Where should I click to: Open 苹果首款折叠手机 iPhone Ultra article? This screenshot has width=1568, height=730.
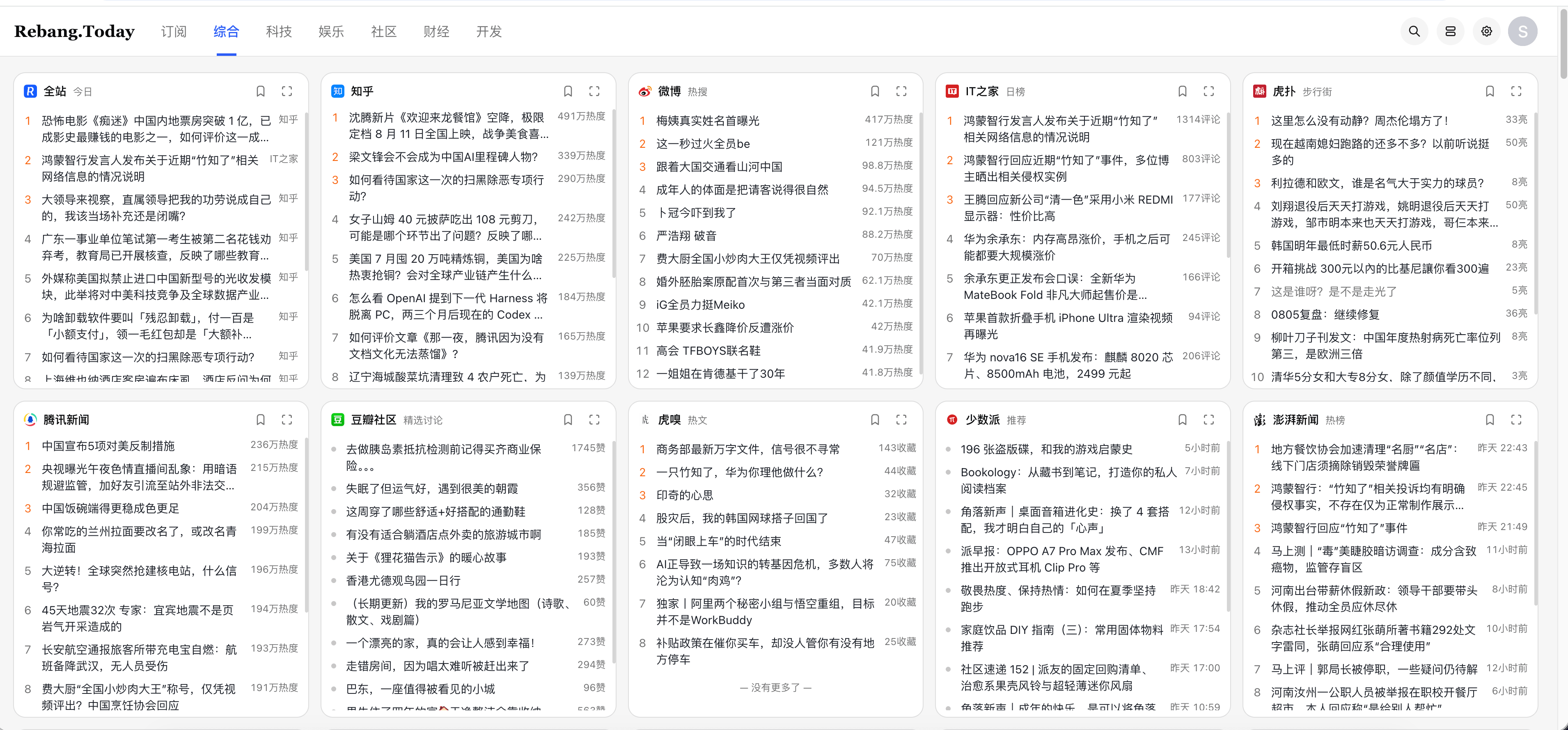[1068, 326]
